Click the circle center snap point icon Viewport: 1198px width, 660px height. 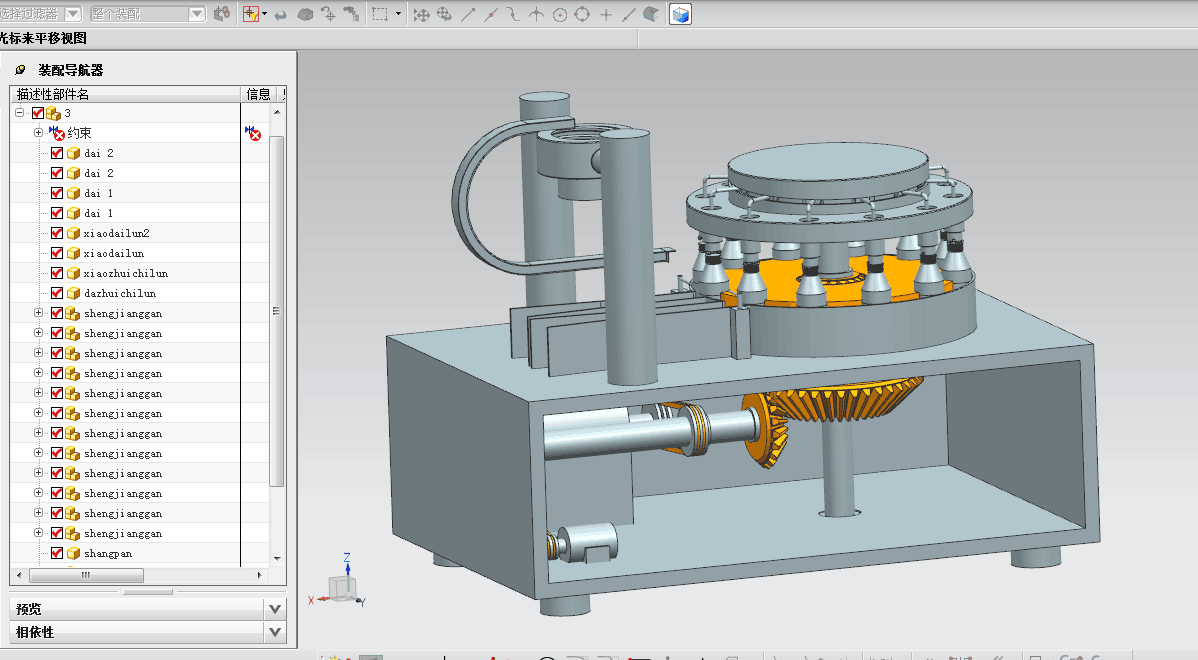click(x=560, y=15)
